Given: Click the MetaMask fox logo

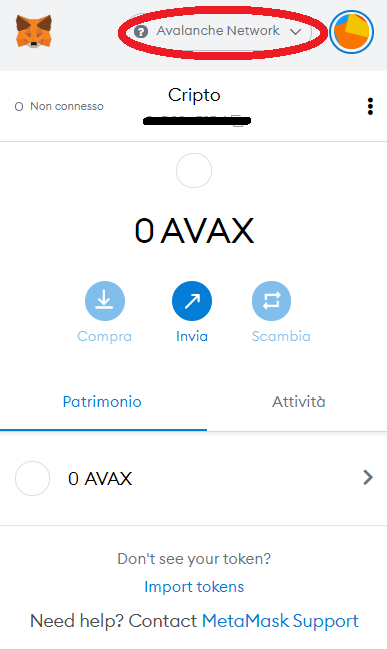Looking at the screenshot, I should pos(34,31).
